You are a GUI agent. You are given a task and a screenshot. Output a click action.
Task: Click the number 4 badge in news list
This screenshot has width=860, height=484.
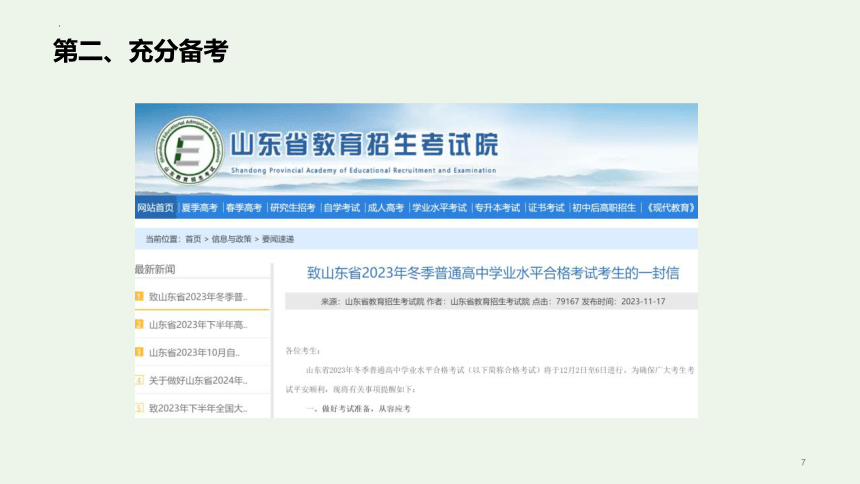[139, 380]
